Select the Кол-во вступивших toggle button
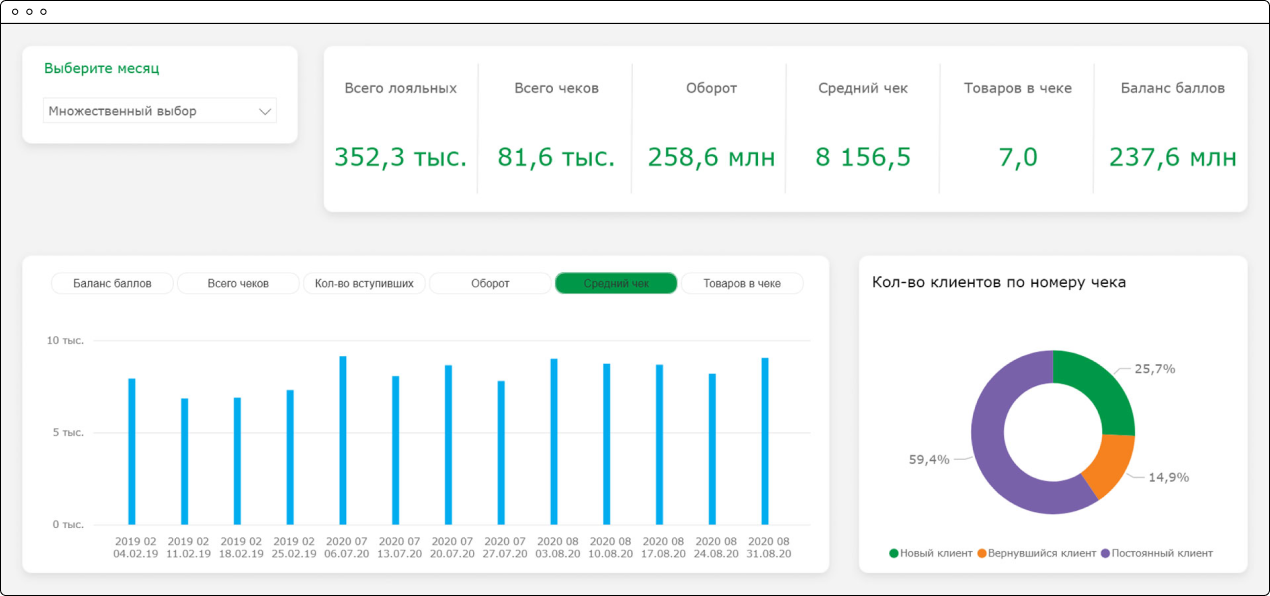 tap(364, 284)
